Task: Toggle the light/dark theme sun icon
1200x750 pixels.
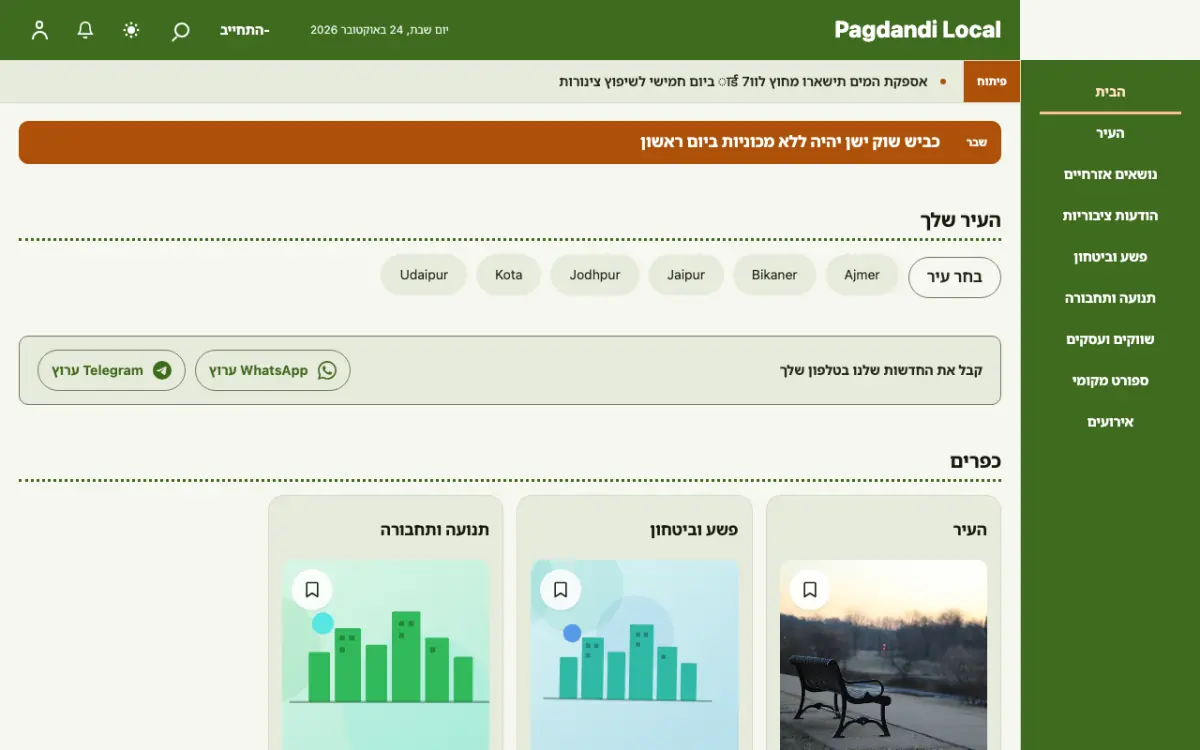Action: pos(131,30)
